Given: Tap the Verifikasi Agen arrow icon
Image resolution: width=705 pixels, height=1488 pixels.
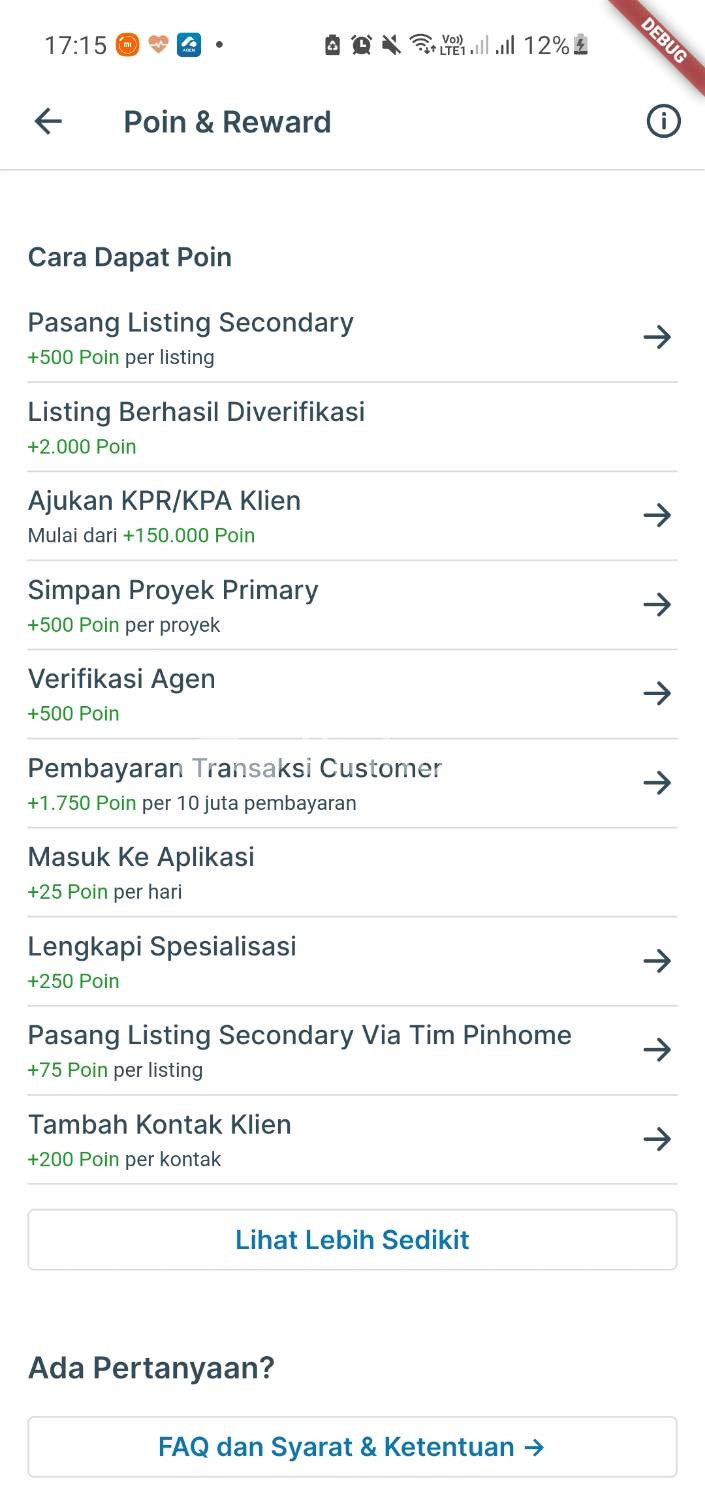Looking at the screenshot, I should (x=657, y=693).
